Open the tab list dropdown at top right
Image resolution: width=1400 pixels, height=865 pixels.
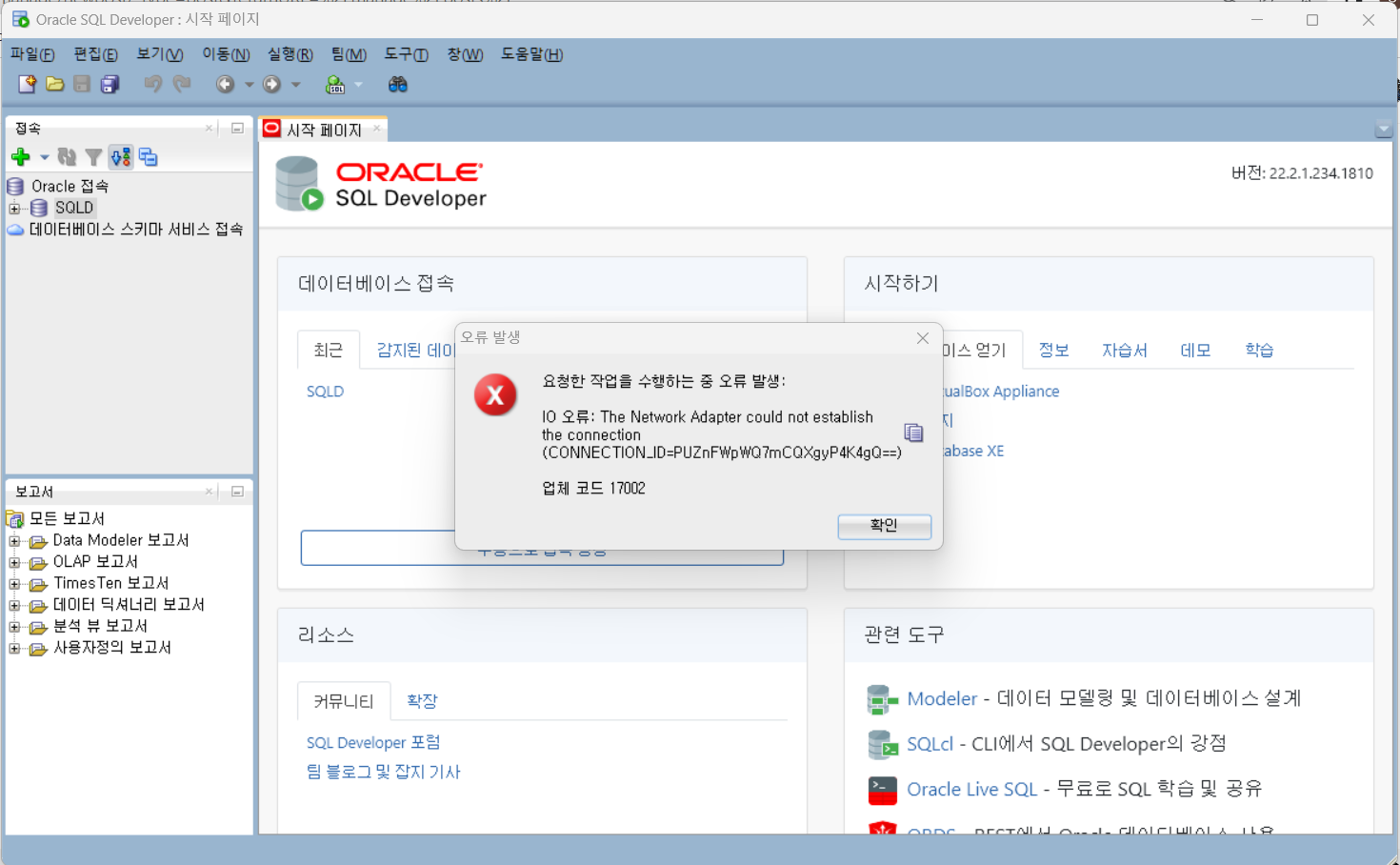[1384, 129]
